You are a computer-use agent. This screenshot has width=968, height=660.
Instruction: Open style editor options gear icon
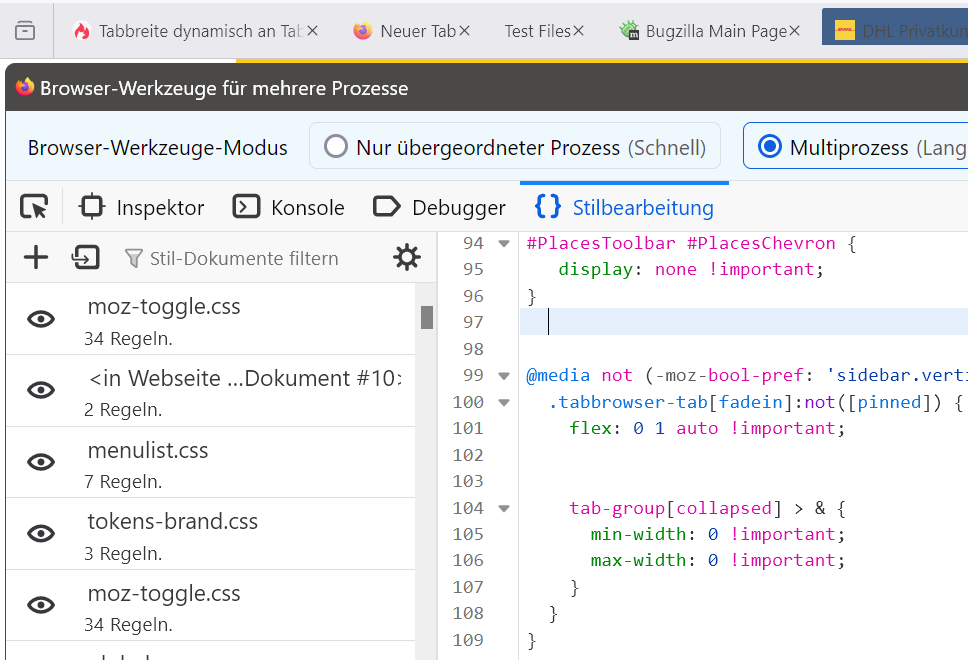pos(407,258)
